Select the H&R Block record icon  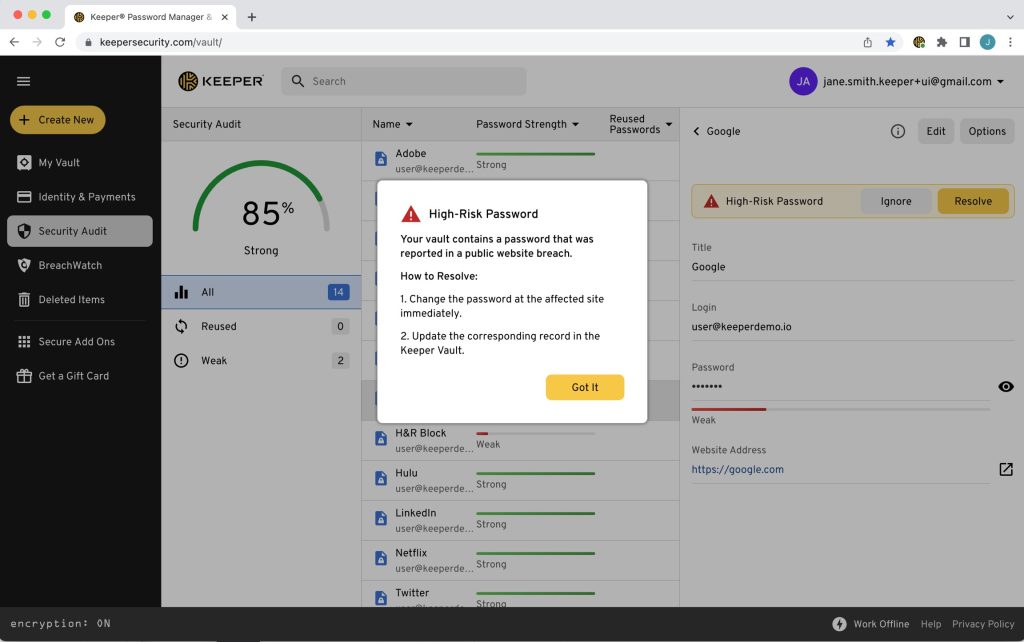tap(381, 438)
